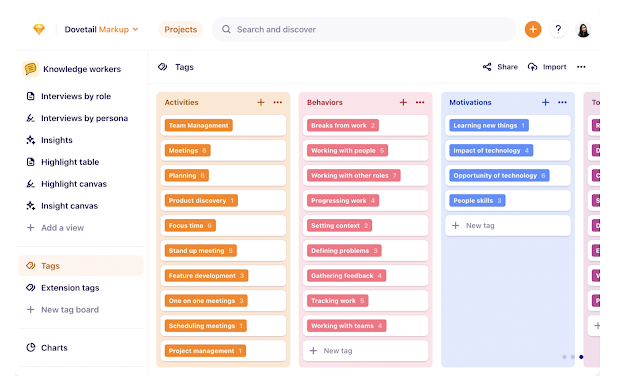Open the page more options ellipsis

click(581, 67)
